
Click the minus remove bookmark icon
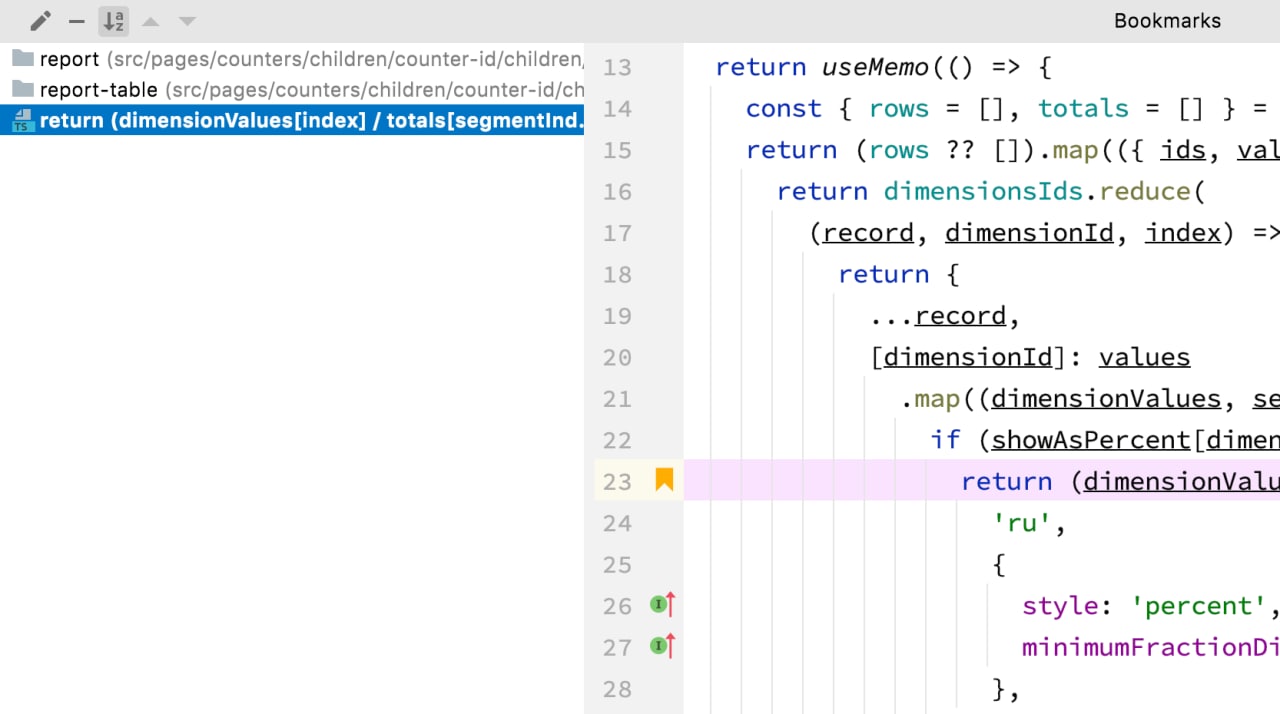(x=77, y=21)
